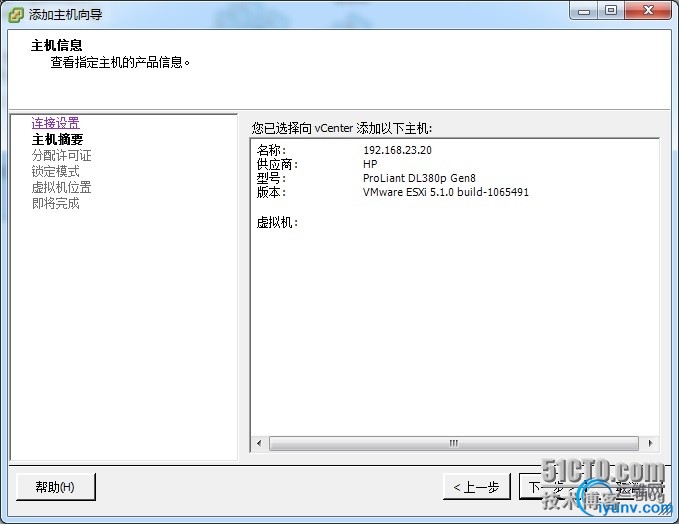Click the host IP 192.168.23.20
Image resolution: width=679 pixels, height=524 pixels.
(x=397, y=150)
